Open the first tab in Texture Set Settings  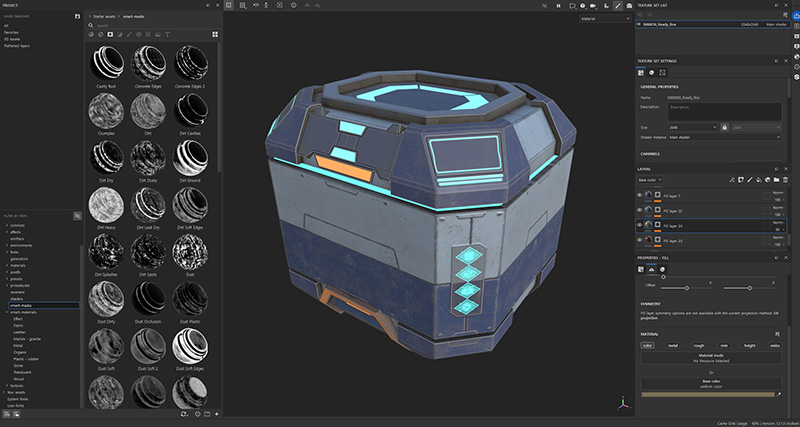tap(641, 72)
